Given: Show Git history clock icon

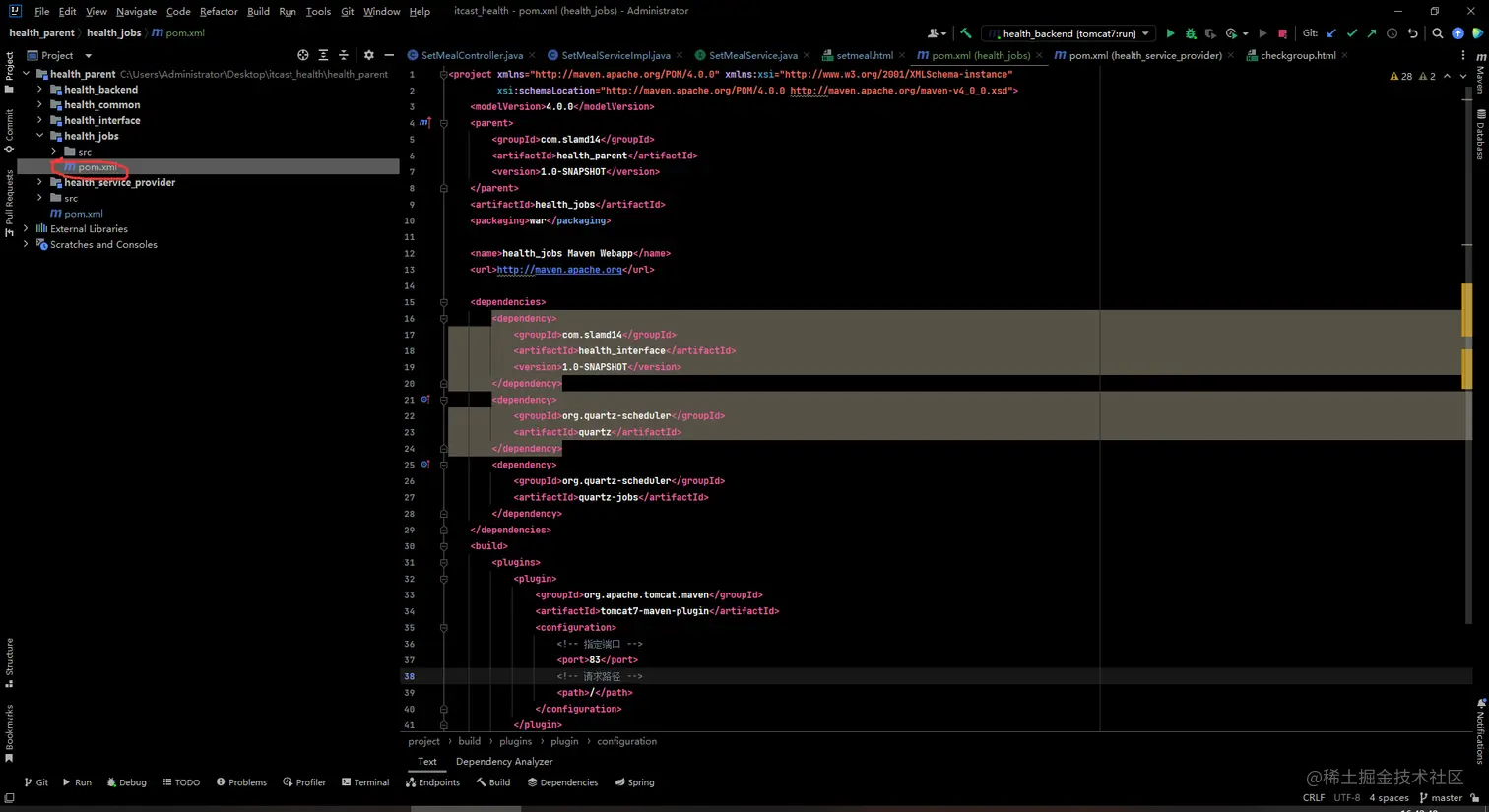Looking at the screenshot, I should click(x=1392, y=33).
